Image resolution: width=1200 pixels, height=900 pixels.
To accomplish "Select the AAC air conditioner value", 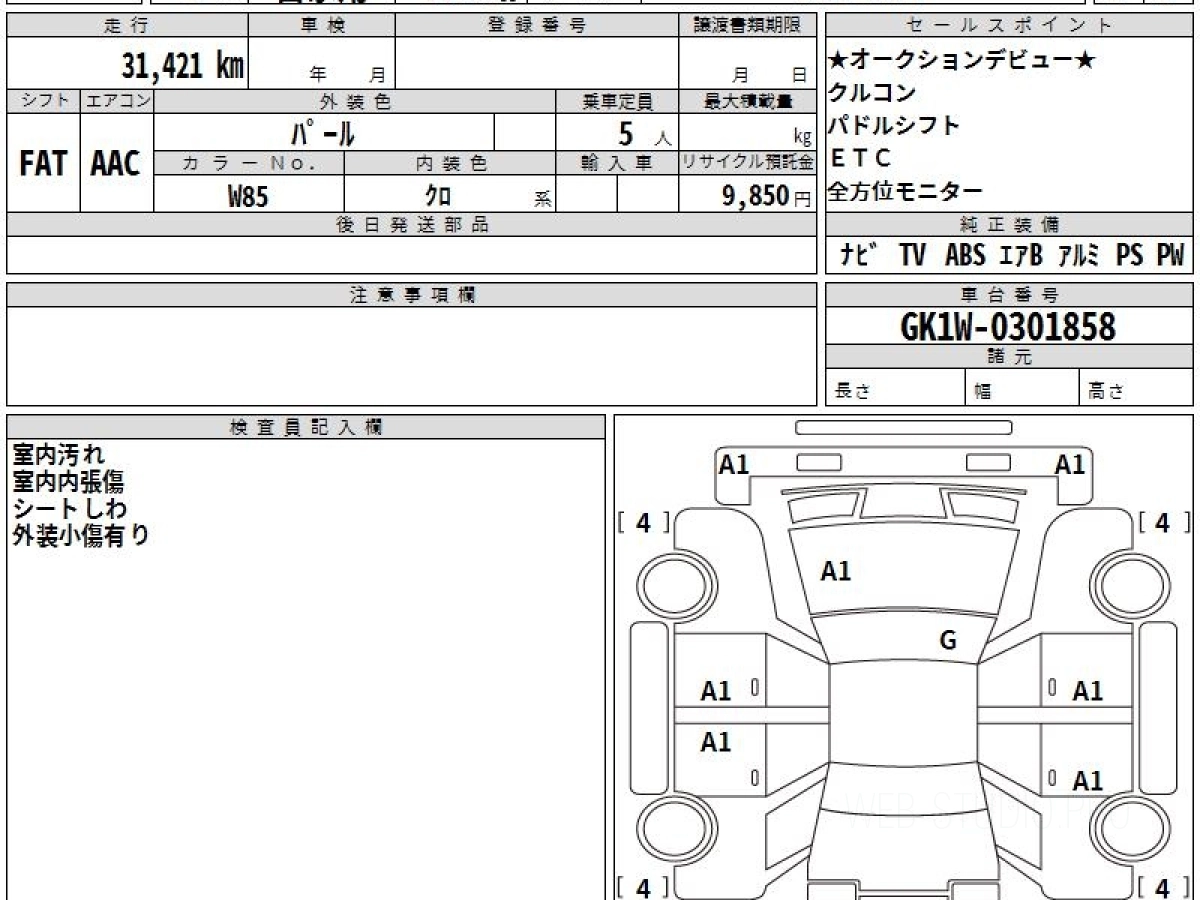I will (x=116, y=164).
